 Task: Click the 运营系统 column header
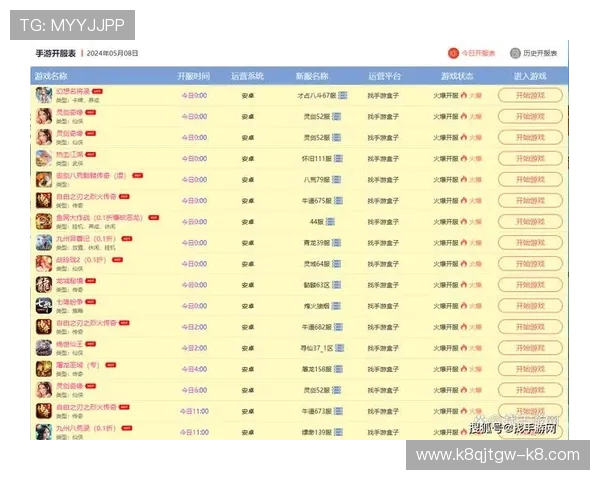pyautogui.click(x=247, y=76)
